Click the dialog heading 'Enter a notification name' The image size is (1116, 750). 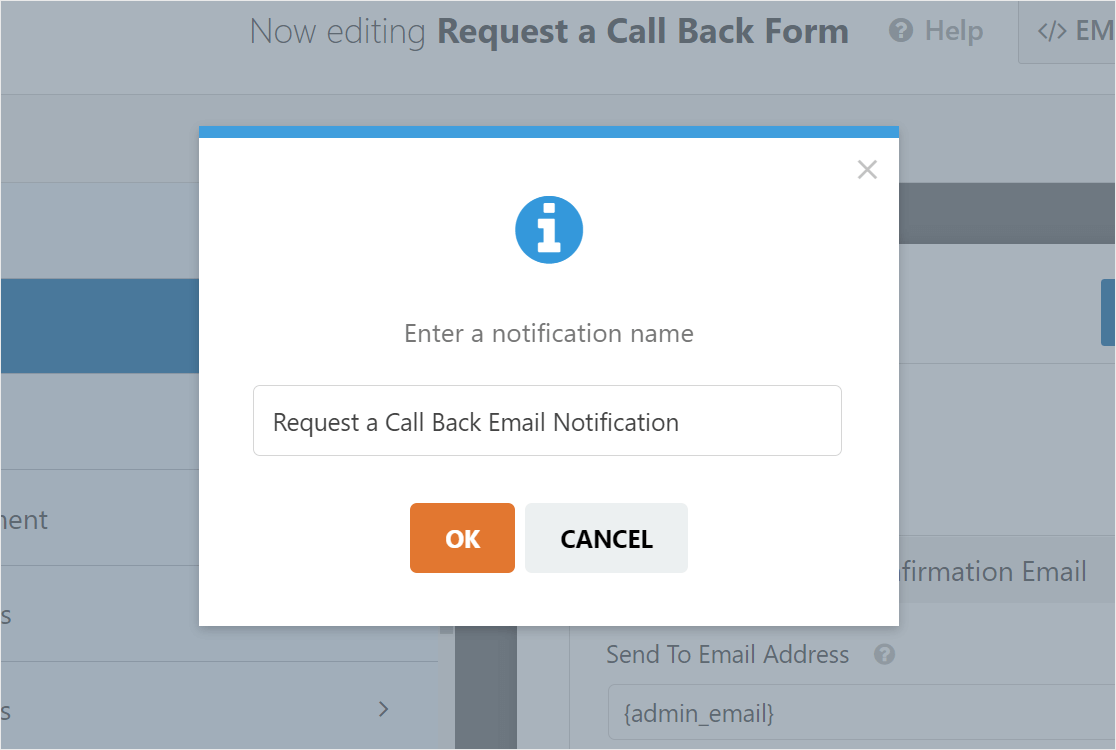tap(548, 333)
